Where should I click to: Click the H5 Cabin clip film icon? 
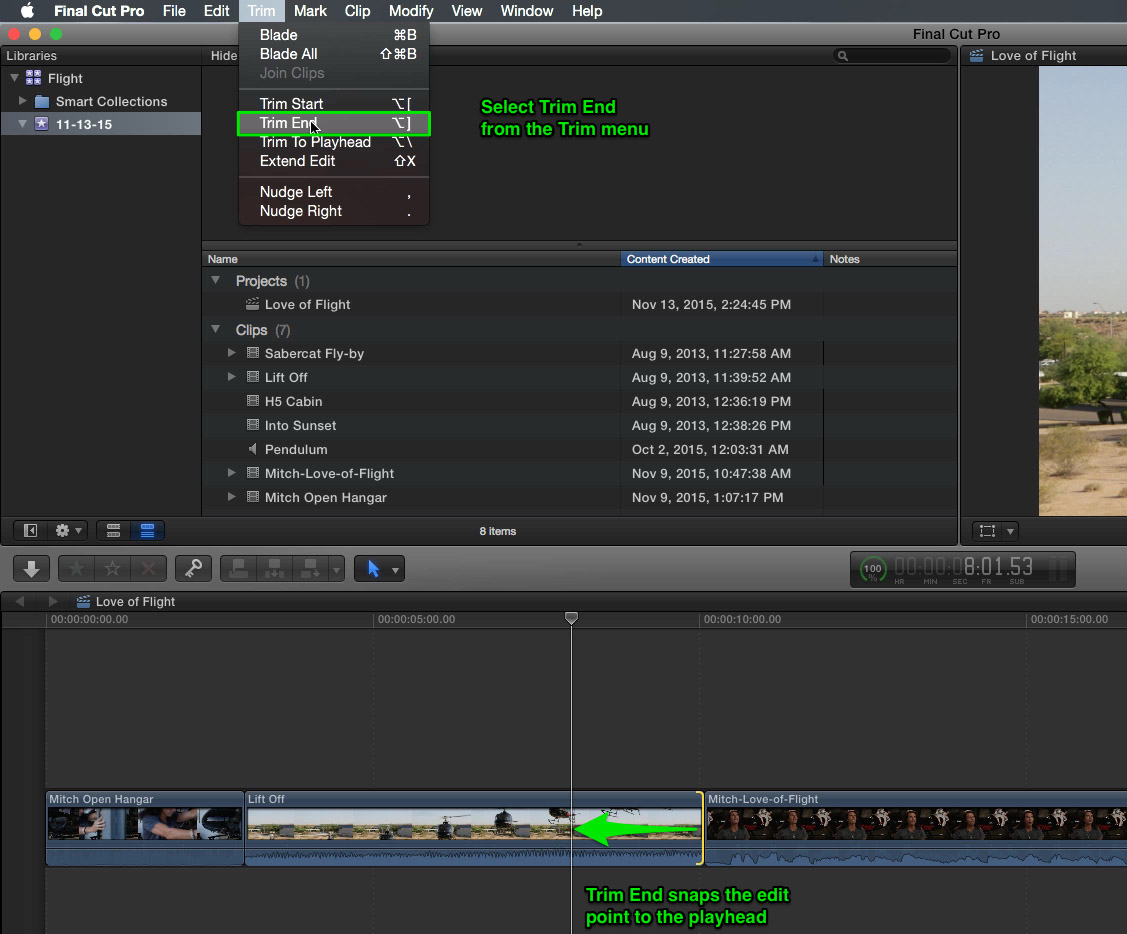[252, 401]
